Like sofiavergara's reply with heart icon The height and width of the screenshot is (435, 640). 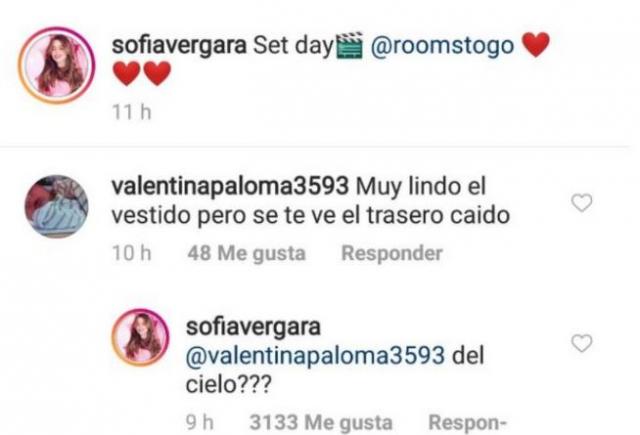tap(582, 343)
